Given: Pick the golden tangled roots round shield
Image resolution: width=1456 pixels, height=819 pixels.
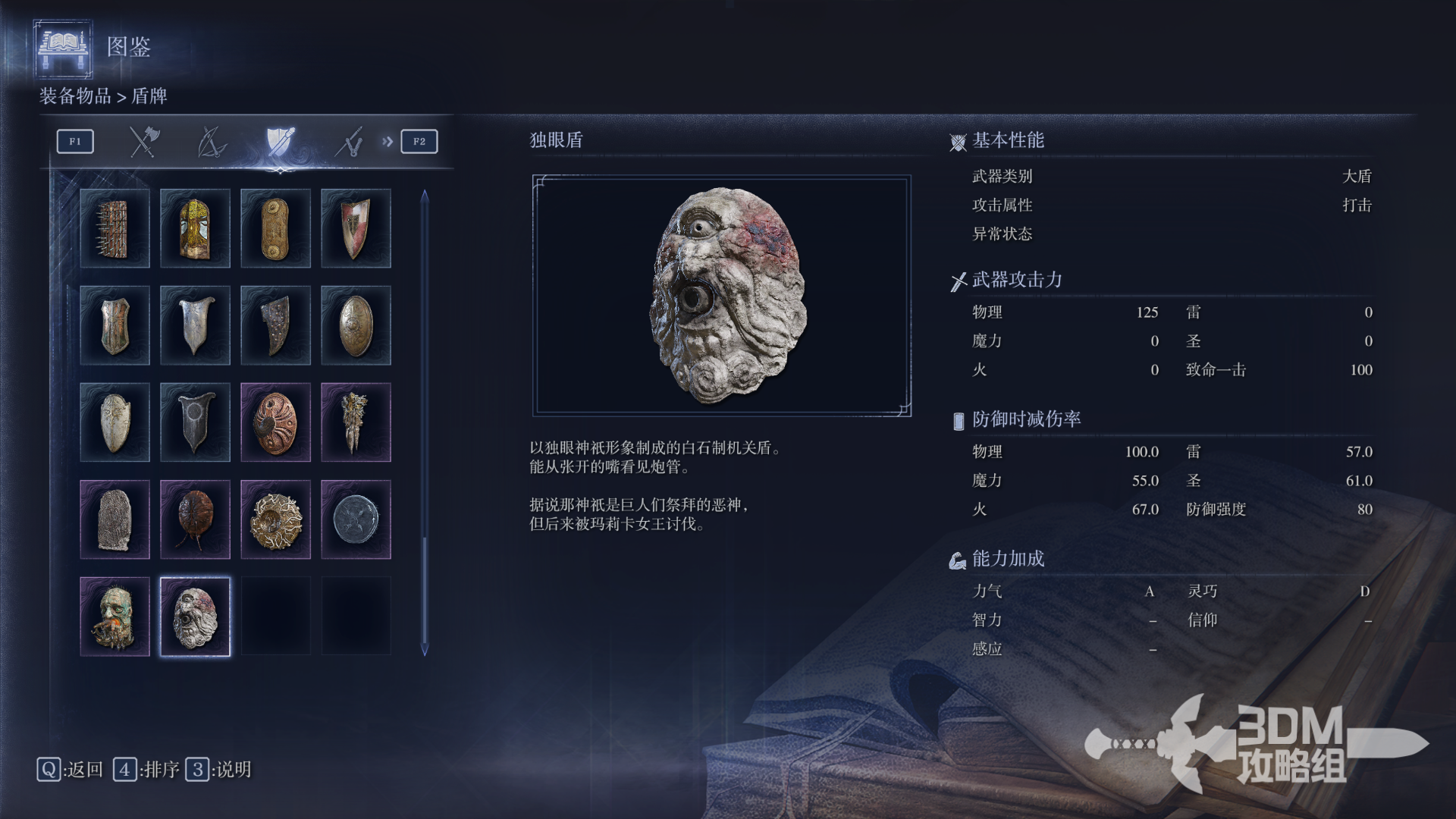Looking at the screenshot, I should pos(275,519).
